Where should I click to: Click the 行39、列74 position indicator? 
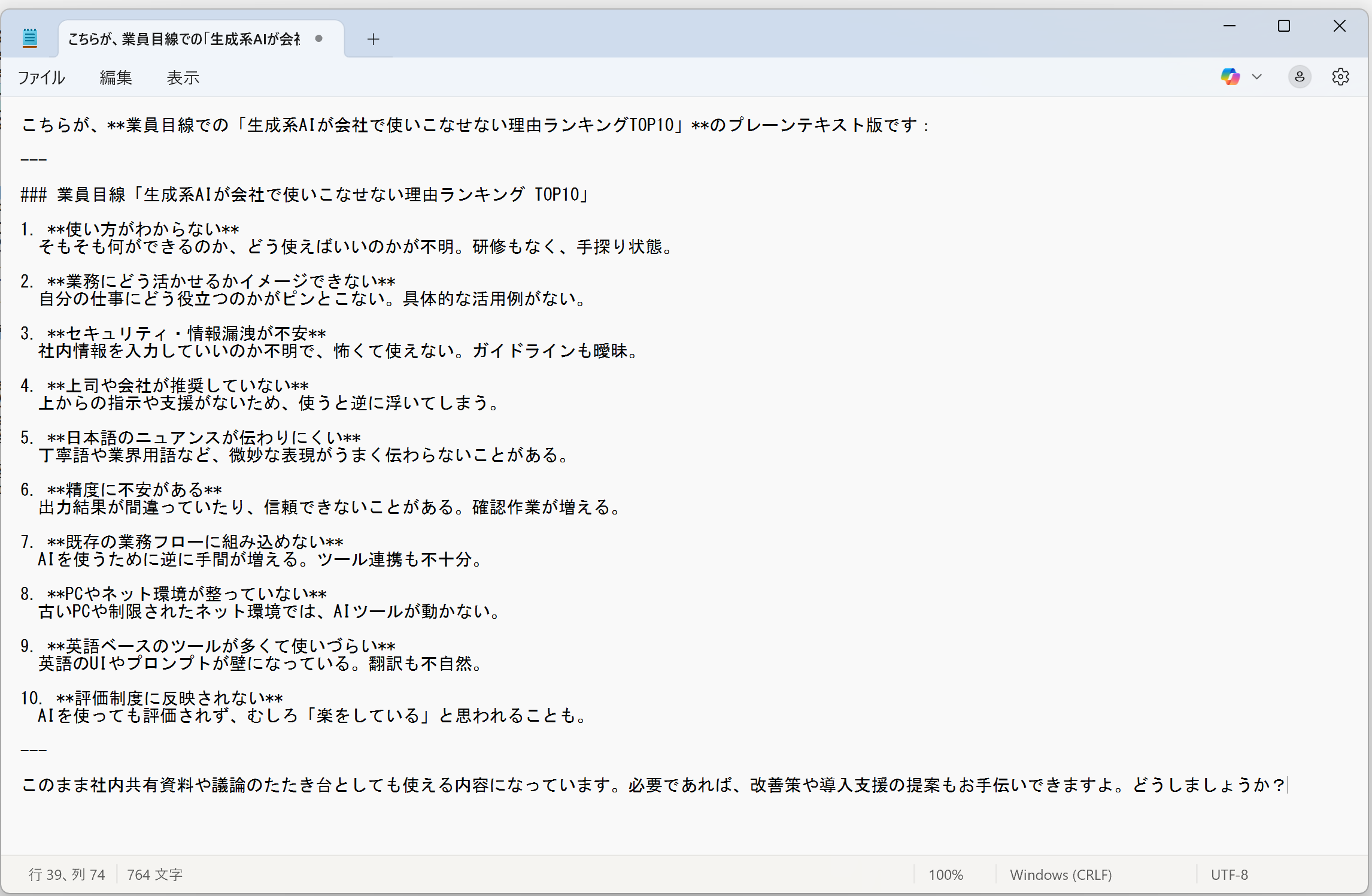(x=67, y=874)
